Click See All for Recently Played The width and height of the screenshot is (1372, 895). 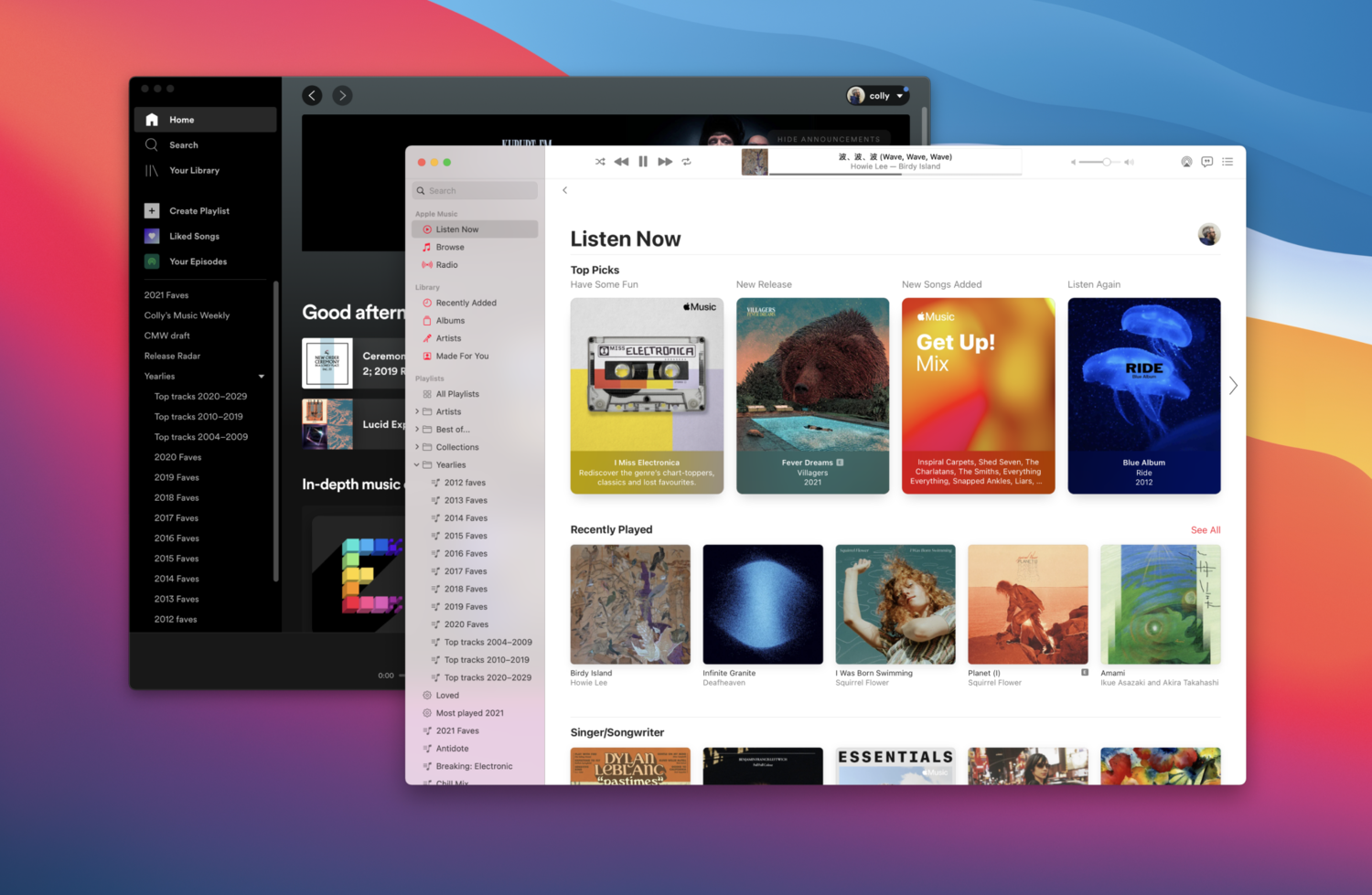(x=1205, y=530)
